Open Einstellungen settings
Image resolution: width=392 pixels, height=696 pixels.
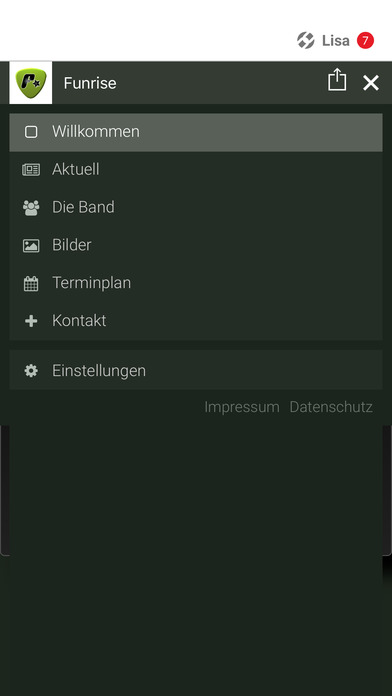[196, 370]
